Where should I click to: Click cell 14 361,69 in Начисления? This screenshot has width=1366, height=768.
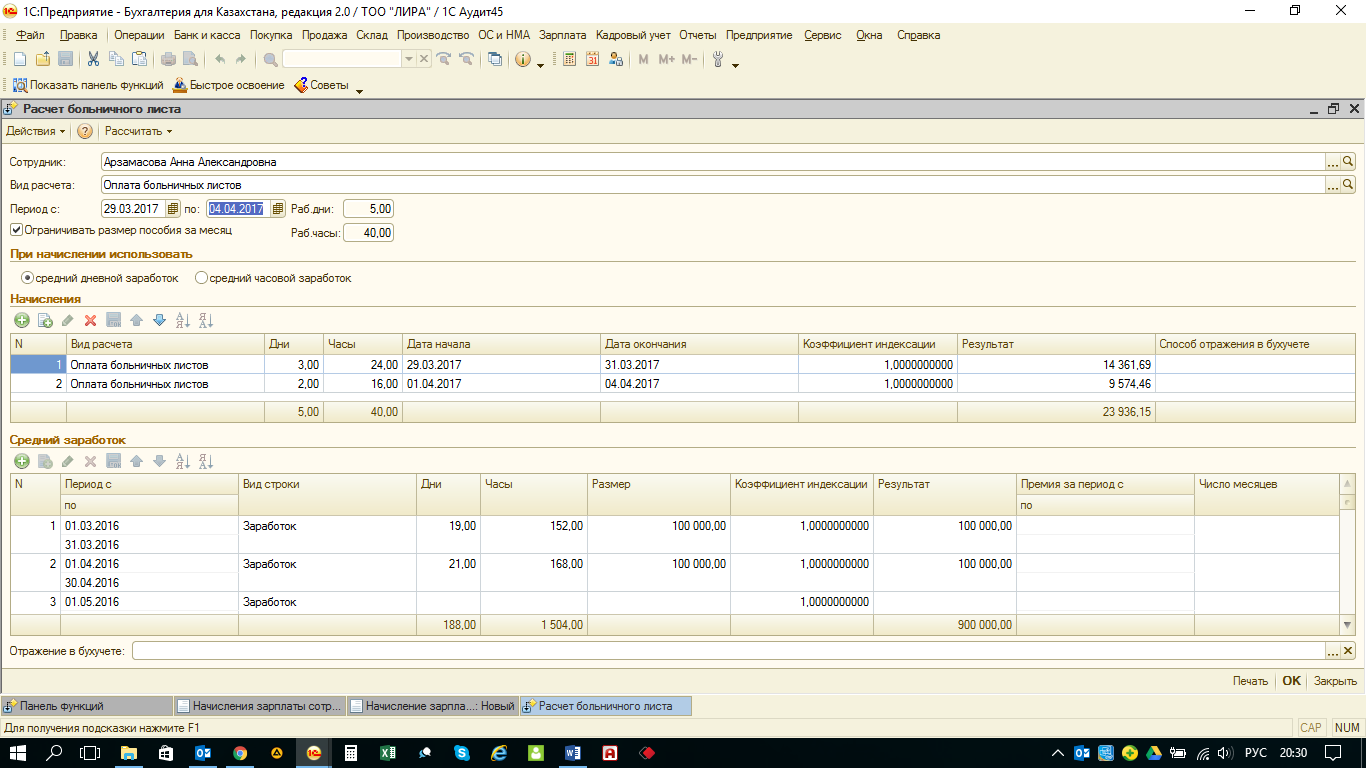pos(1056,365)
